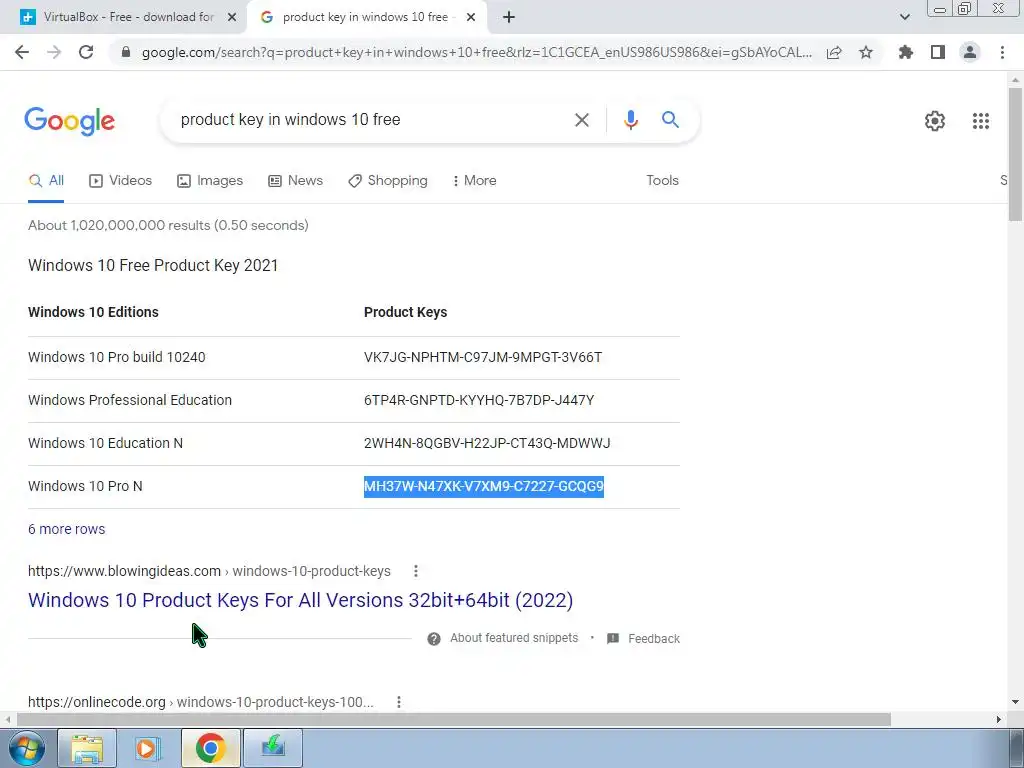The image size is (1024, 768).
Task: Toggle the browser side panel
Action: (938, 52)
